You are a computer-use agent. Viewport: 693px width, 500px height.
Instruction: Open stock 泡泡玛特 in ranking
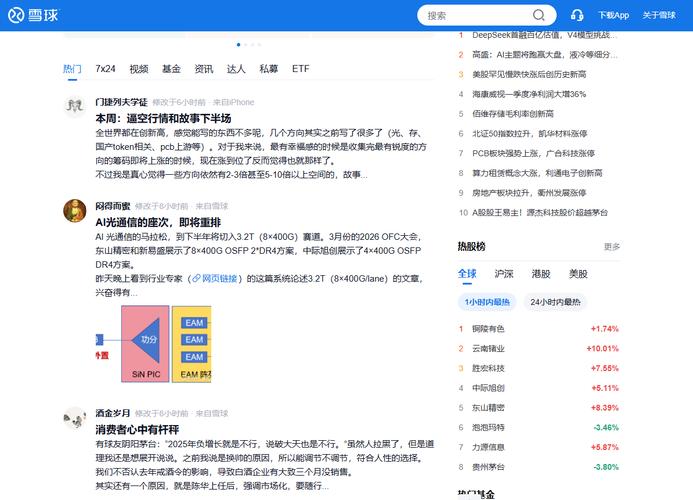tap(488, 427)
